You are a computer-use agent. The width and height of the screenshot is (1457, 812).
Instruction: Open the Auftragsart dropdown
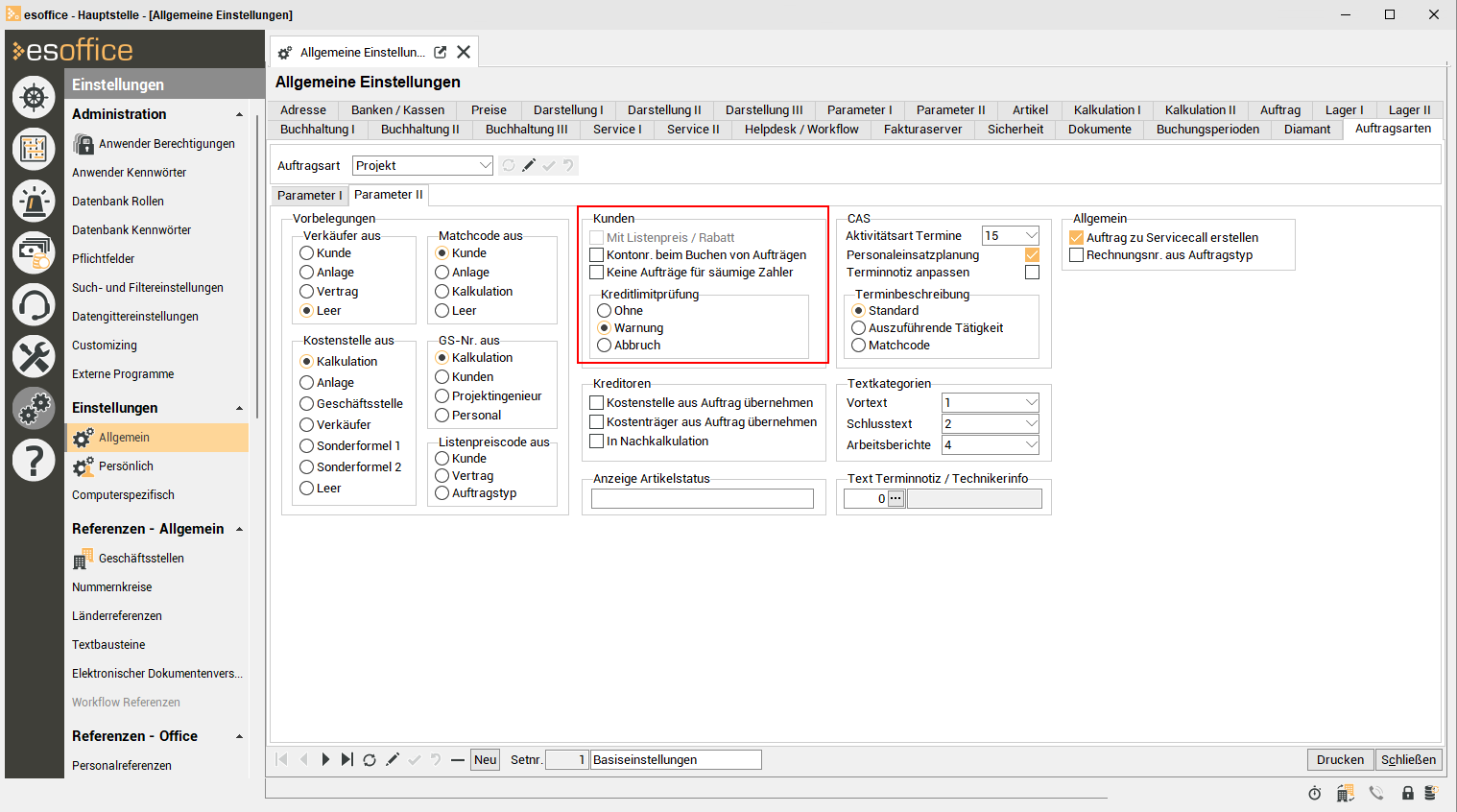click(485, 166)
